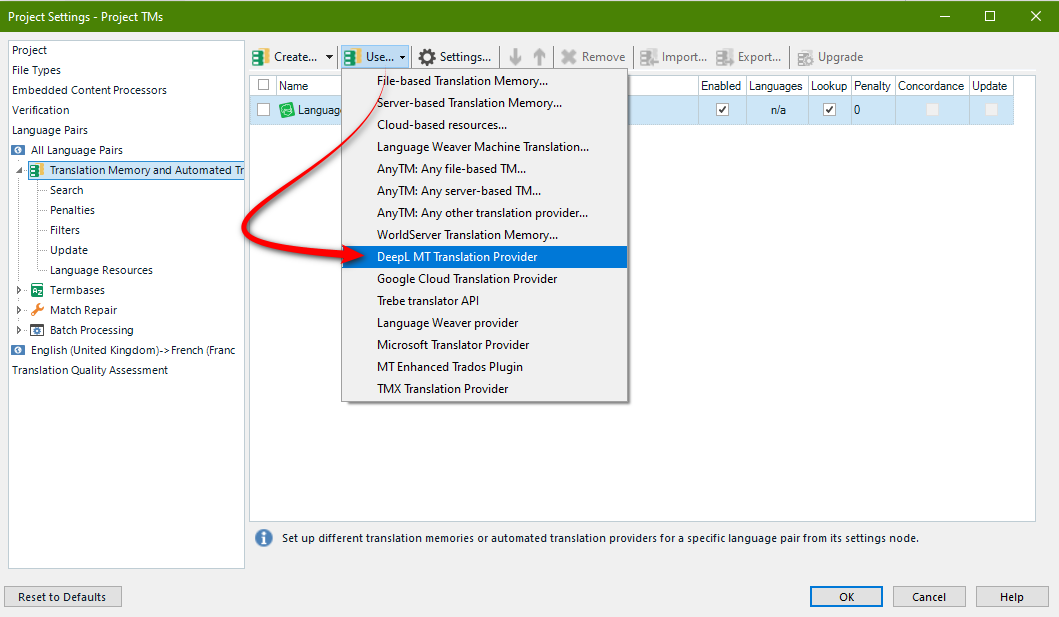Image resolution: width=1059 pixels, height=617 pixels.
Task: Click the Remove X icon
Action: (569, 57)
